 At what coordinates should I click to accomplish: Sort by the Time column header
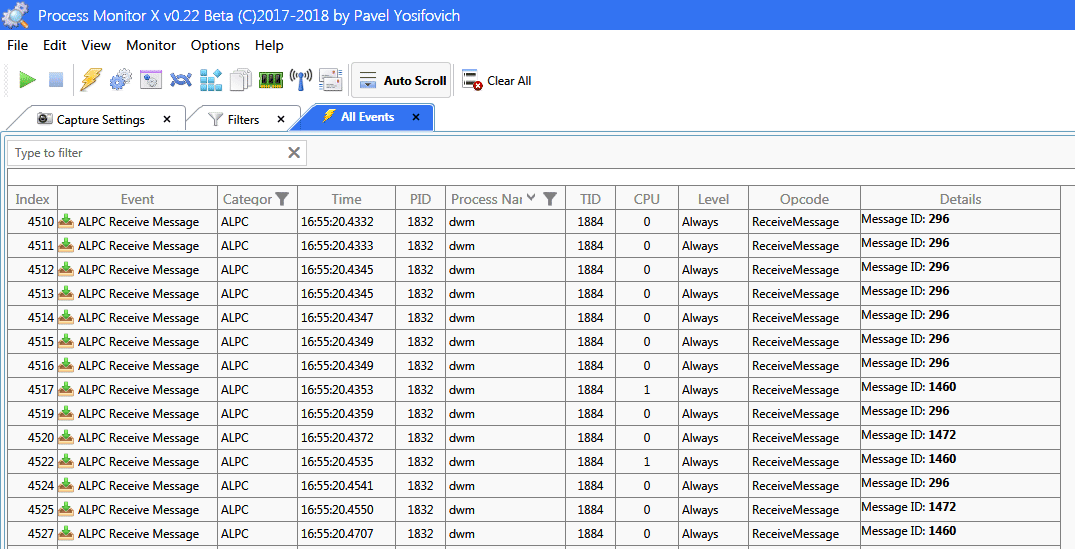(x=346, y=199)
